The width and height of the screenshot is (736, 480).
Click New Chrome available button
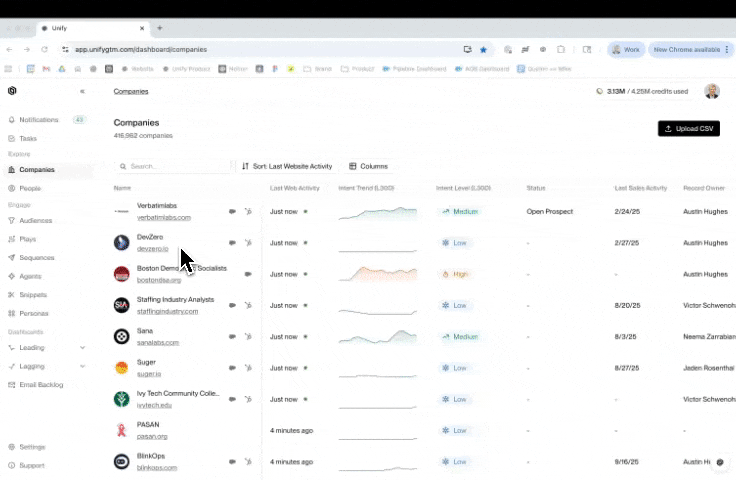click(689, 49)
